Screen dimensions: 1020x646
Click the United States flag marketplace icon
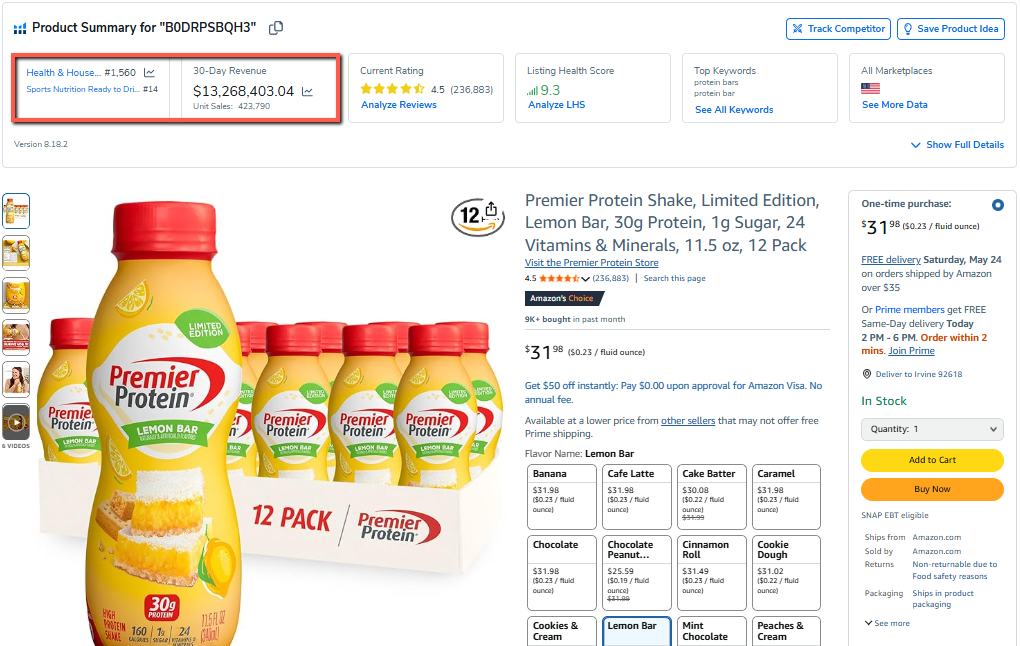pyautogui.click(x=870, y=88)
